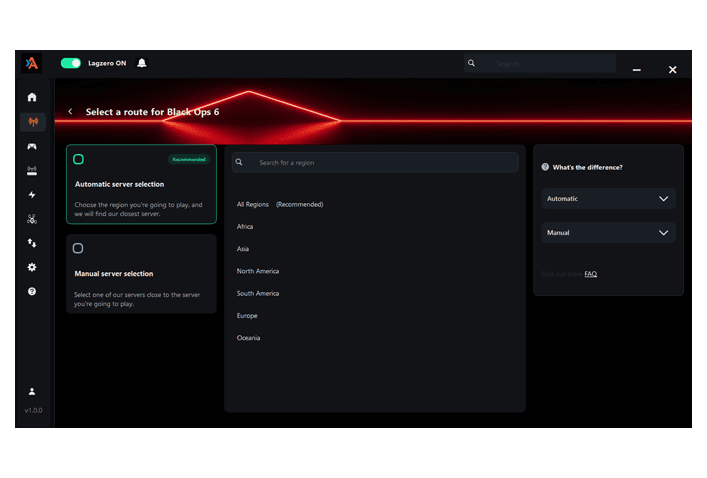707x478 pixels.
Task: Choose Europe from the region list
Action: [248, 316]
